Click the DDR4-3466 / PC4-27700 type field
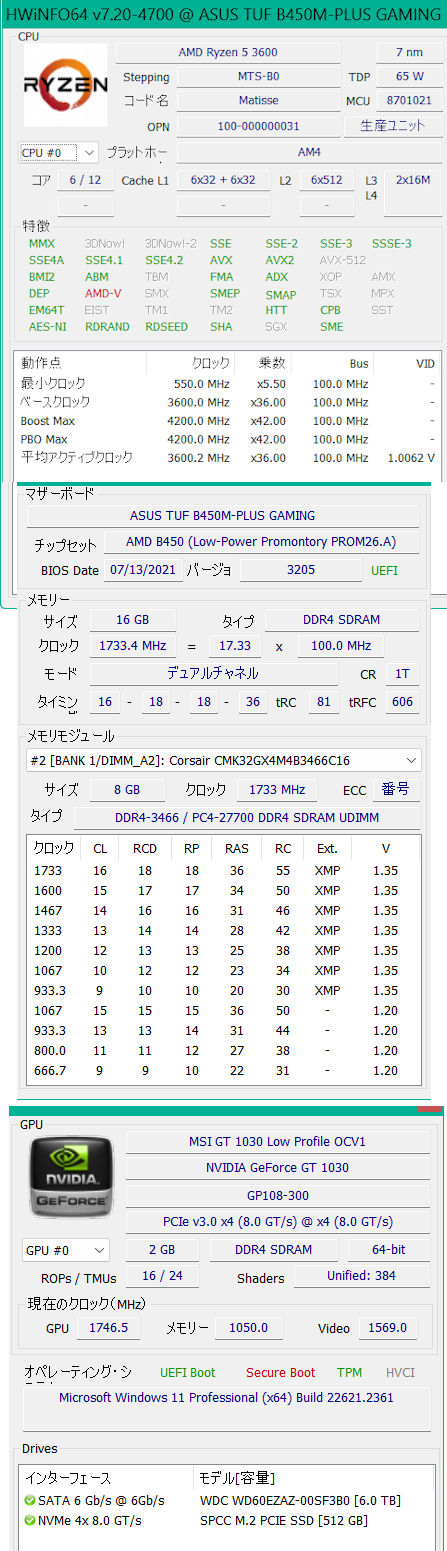Viewport: 447px width, 1551px height. point(246,816)
